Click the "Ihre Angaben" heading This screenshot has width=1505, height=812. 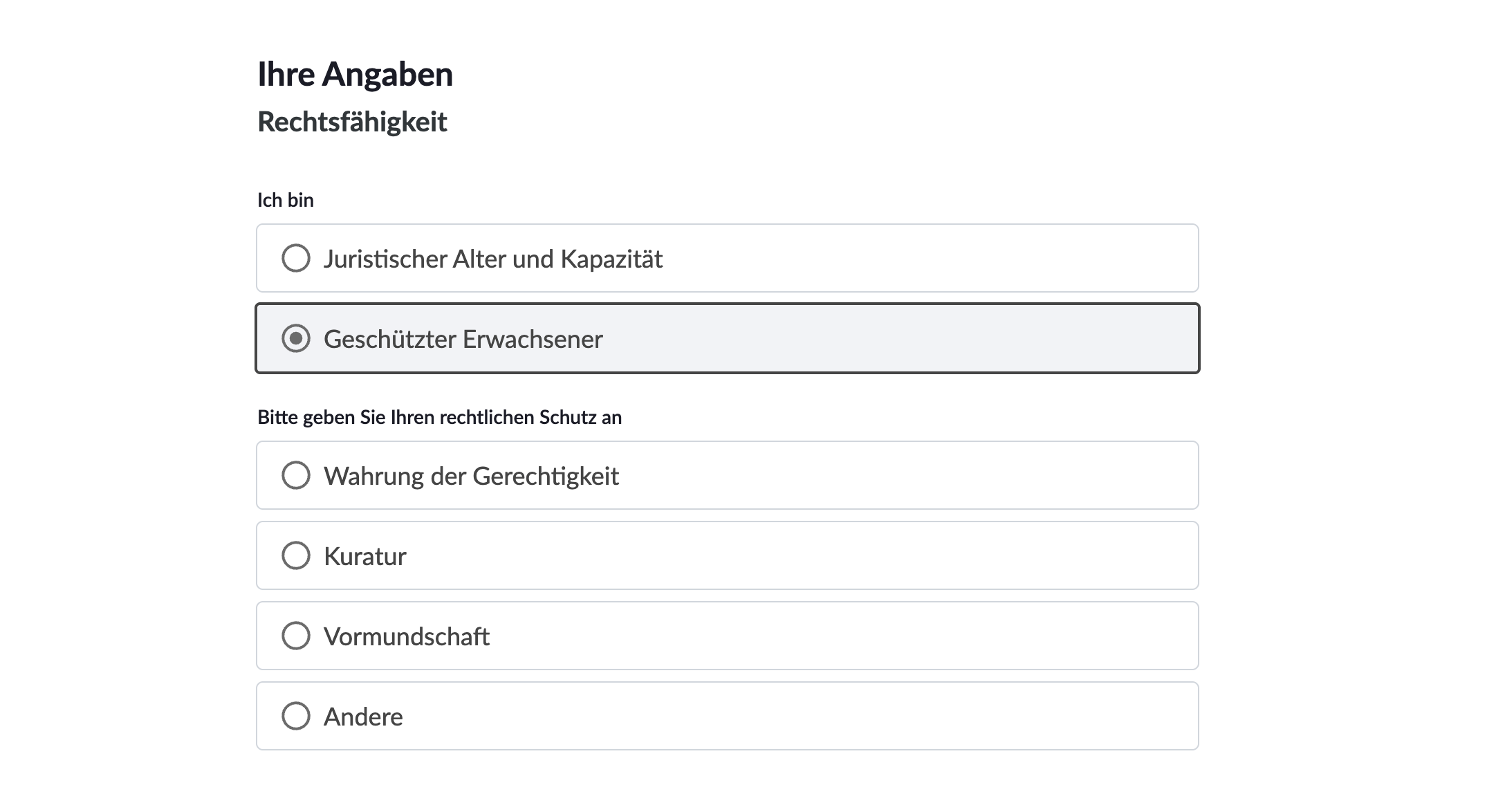coord(355,73)
